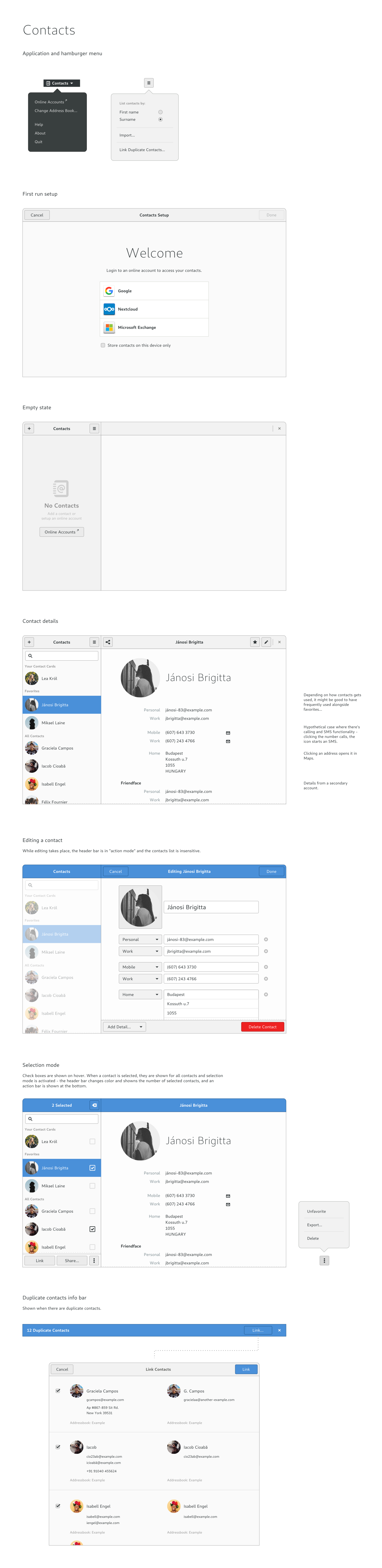Click Link... on the duplicate contacts bar
382x1568 pixels.
(x=258, y=1330)
